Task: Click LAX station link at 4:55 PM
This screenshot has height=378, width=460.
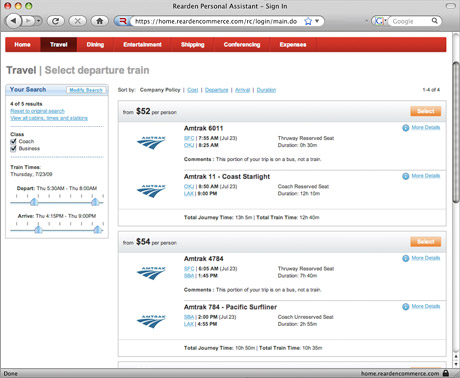Action: click(189, 324)
